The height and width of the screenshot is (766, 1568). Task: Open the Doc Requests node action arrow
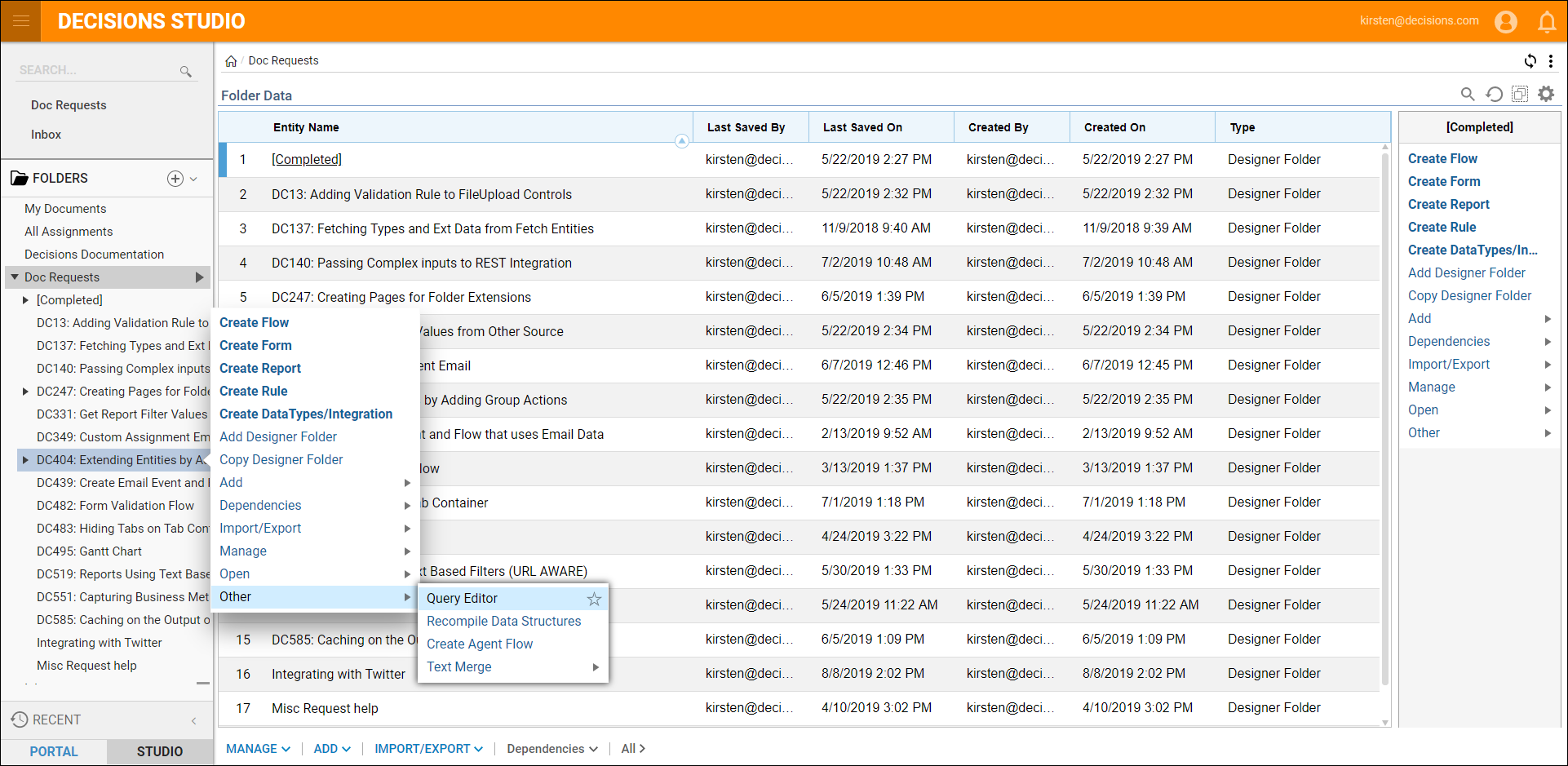199,277
